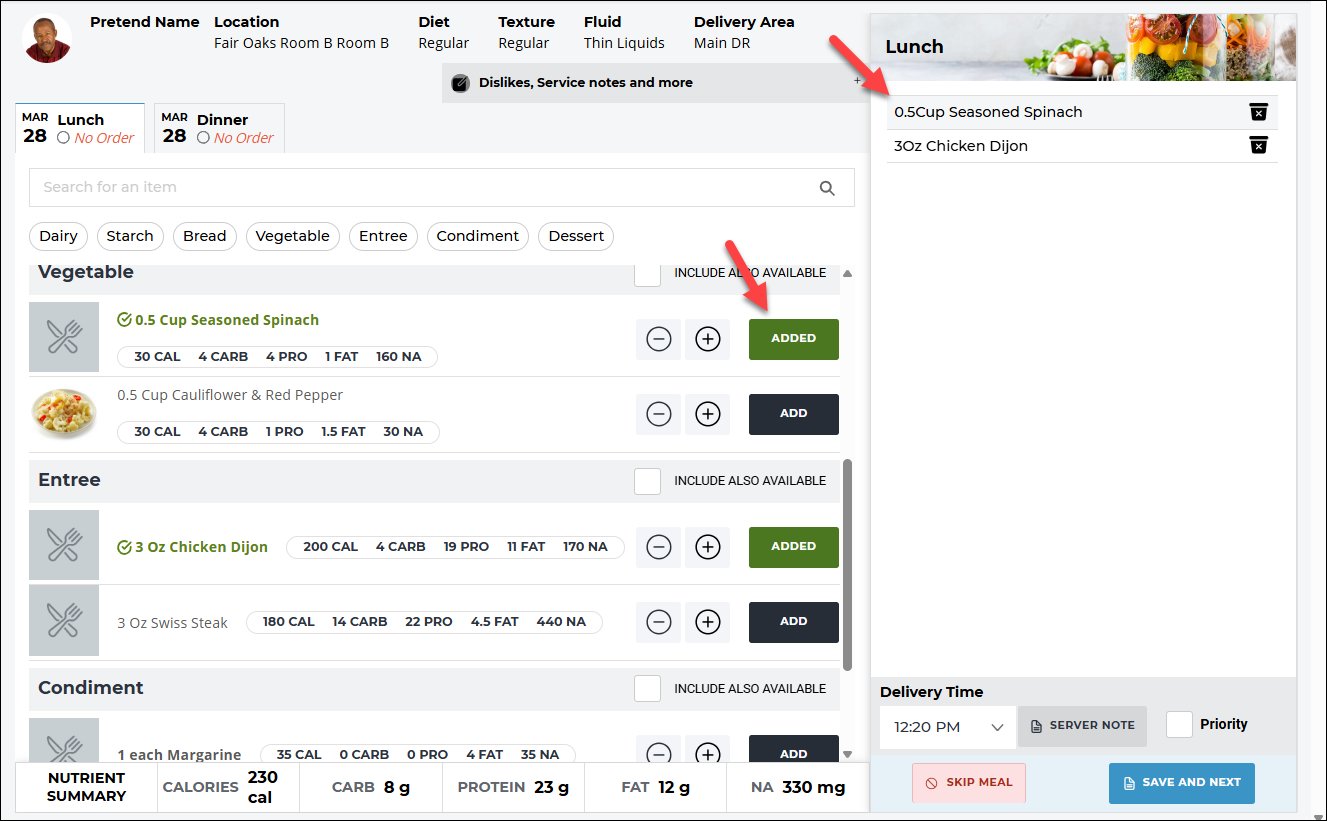Filter items by Bread
The height and width of the screenshot is (821, 1327).
coord(205,236)
